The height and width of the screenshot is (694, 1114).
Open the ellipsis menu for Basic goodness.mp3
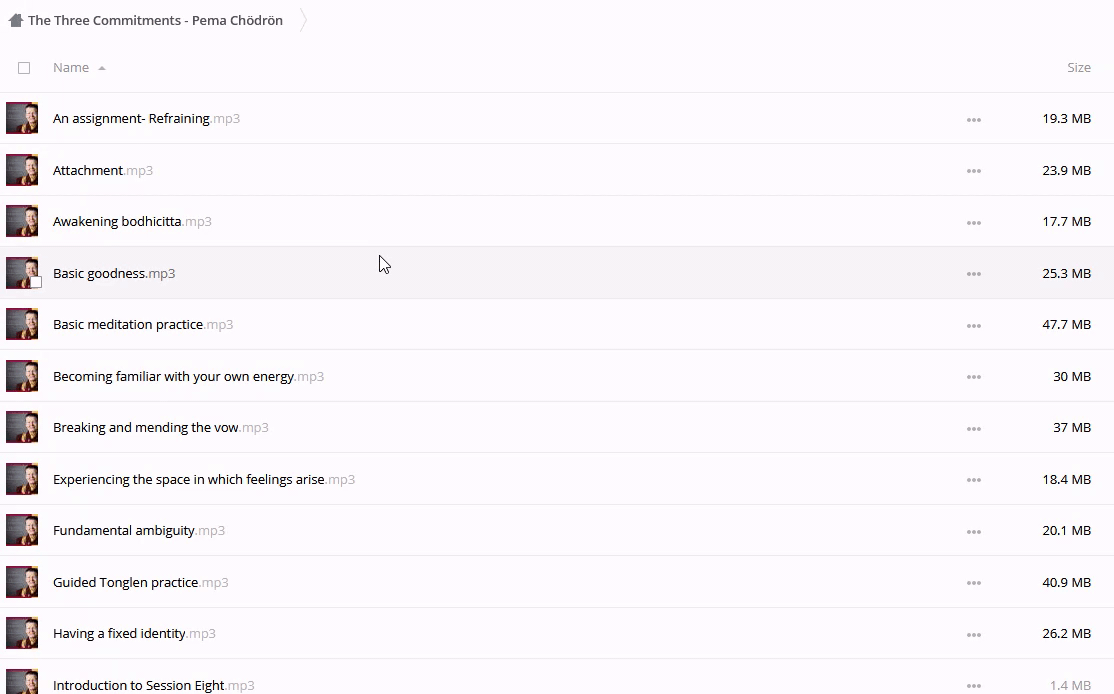point(973,274)
